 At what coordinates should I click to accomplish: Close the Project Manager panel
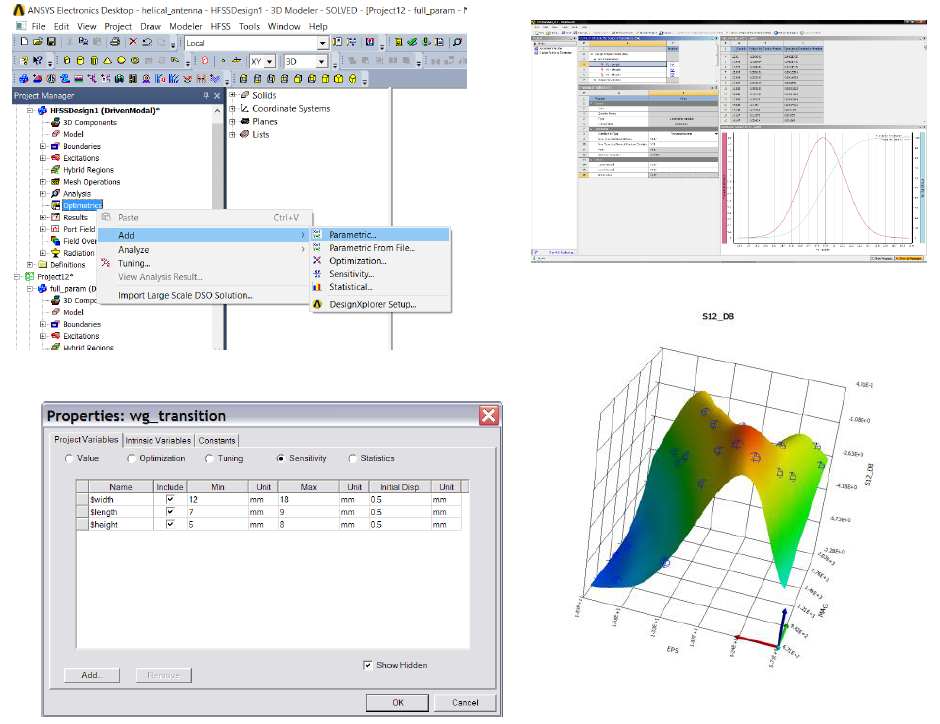(x=217, y=95)
